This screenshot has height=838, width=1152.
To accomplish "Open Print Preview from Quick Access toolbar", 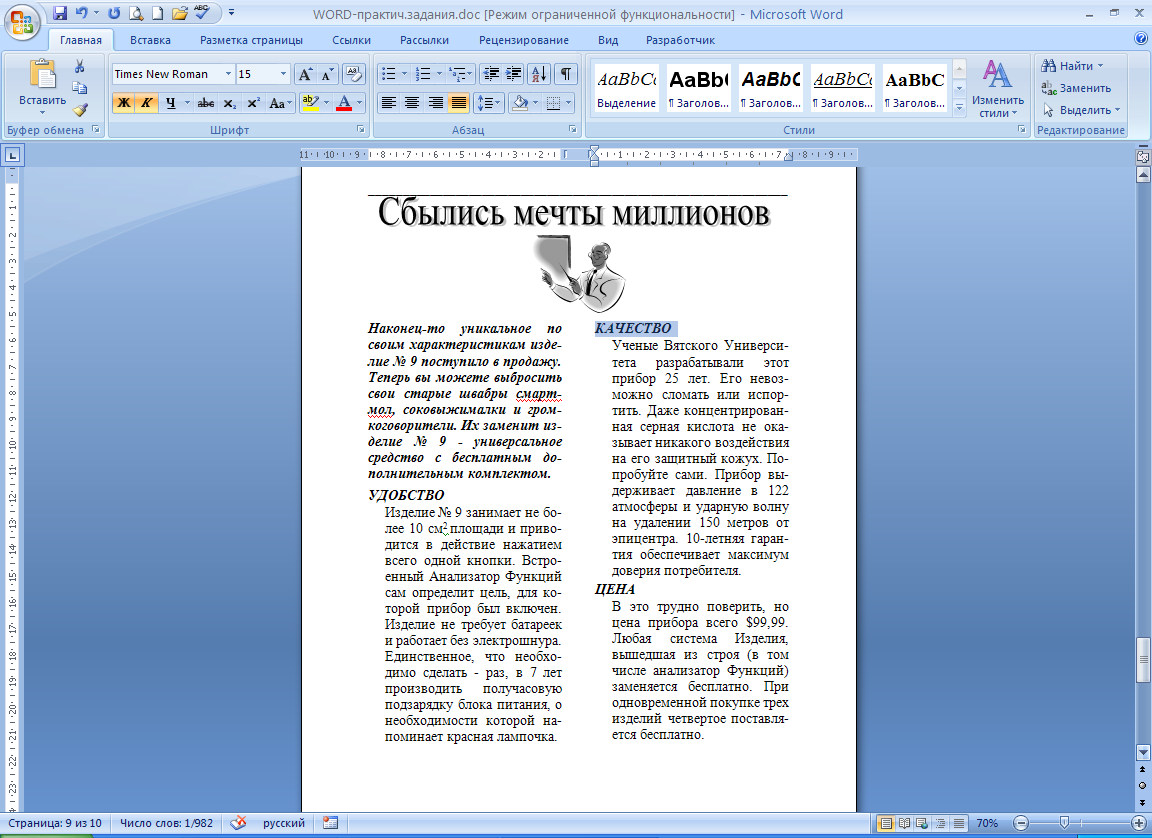I will tap(136, 13).
